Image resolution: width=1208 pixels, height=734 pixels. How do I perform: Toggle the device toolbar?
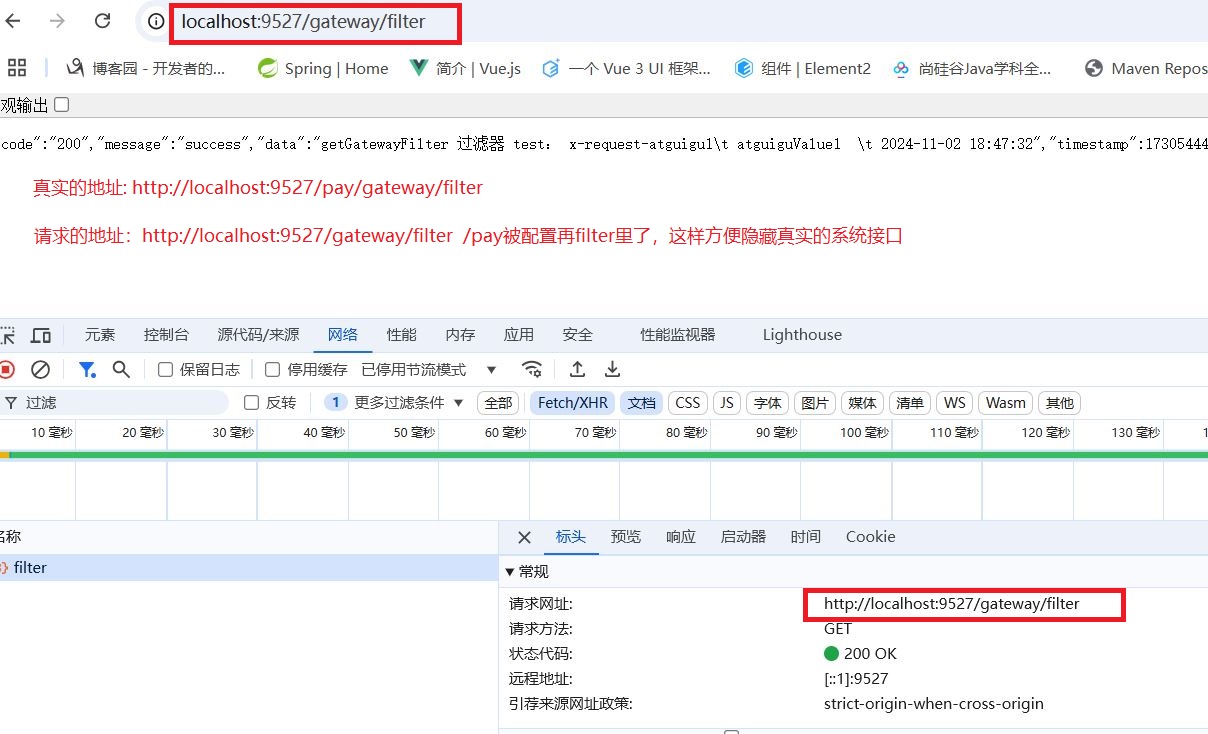(x=40, y=334)
